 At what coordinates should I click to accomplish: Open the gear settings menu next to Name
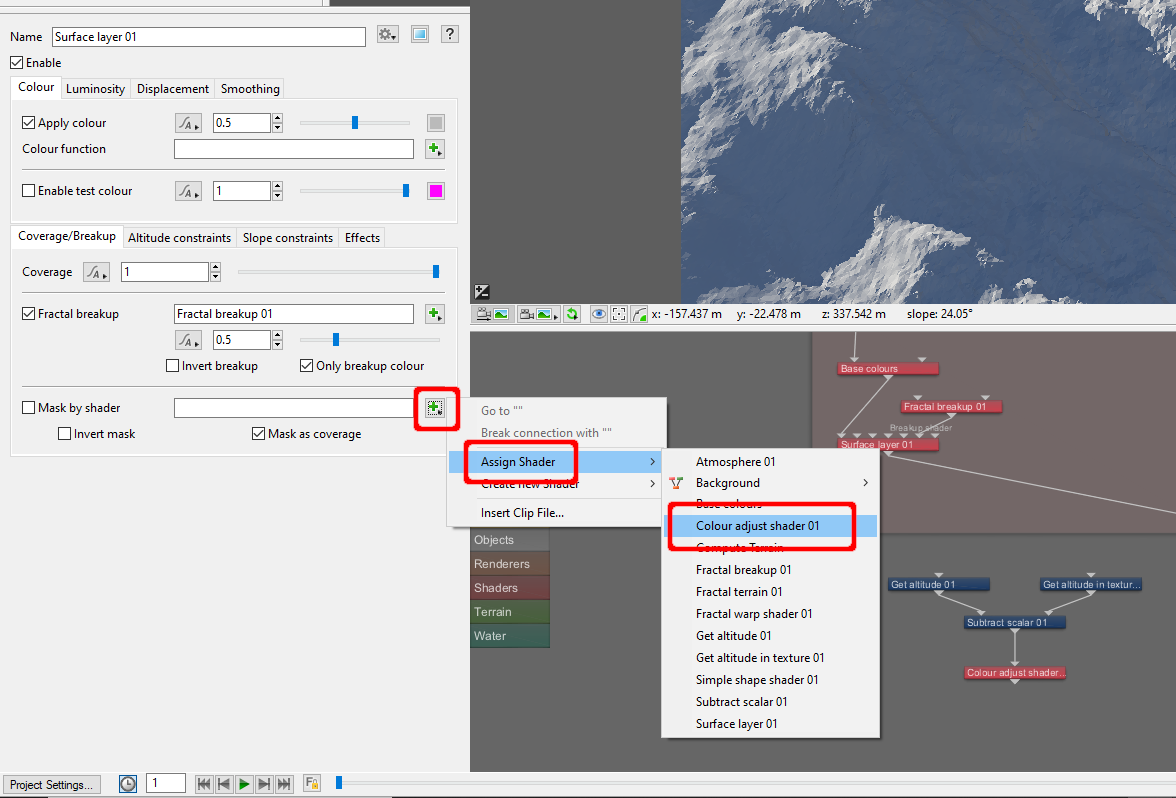[387, 34]
